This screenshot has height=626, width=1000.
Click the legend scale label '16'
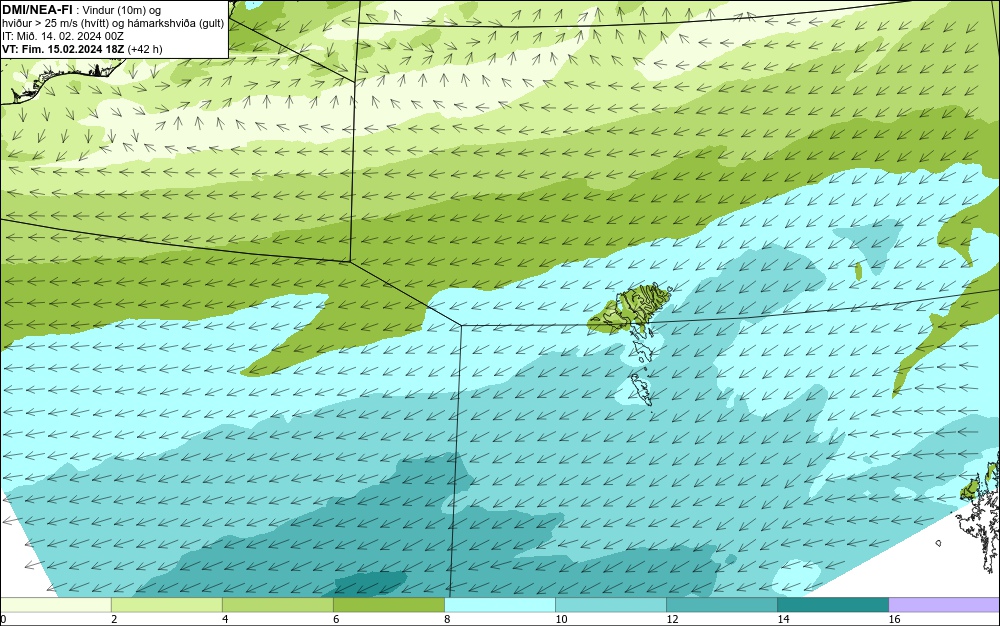pos(894,619)
